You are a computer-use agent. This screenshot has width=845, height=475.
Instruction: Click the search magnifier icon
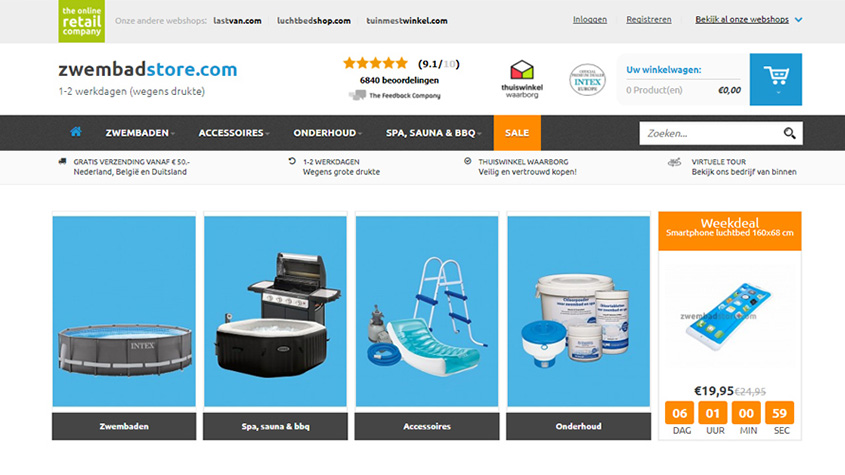pyautogui.click(x=789, y=133)
